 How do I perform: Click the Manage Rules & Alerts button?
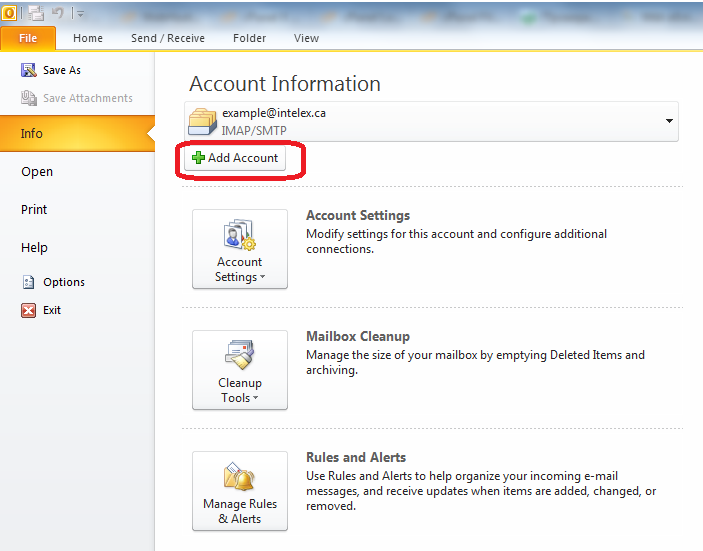[240, 491]
